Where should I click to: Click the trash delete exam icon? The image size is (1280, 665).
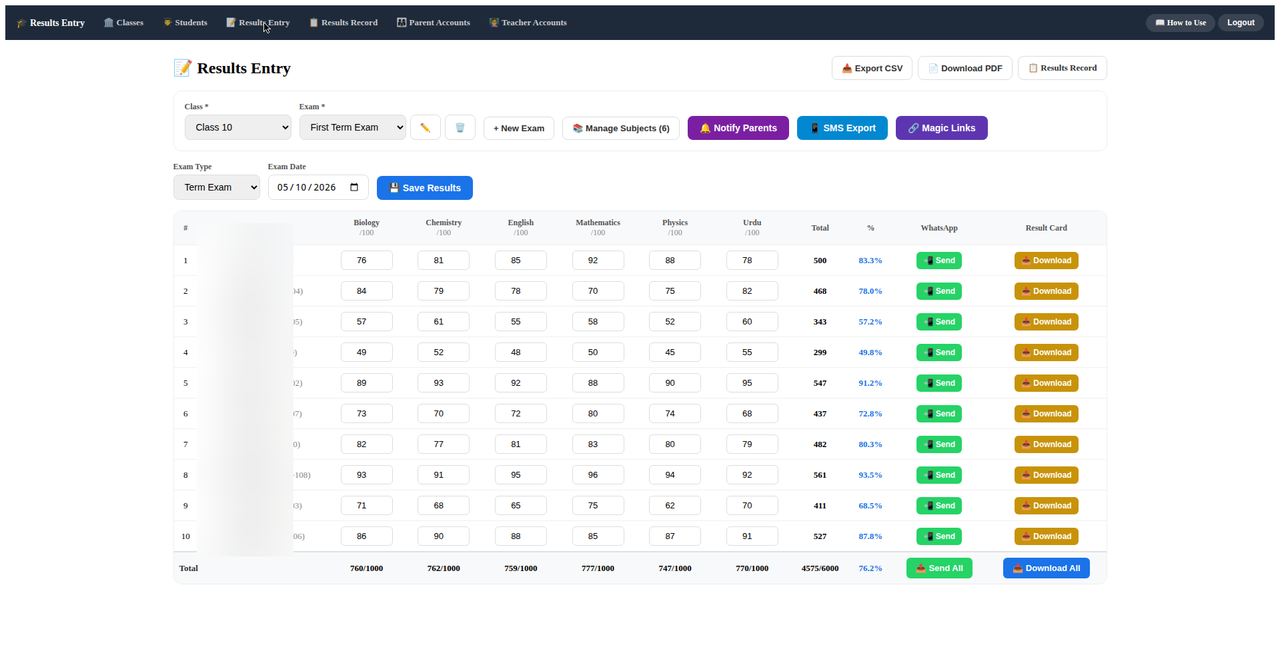click(x=460, y=128)
